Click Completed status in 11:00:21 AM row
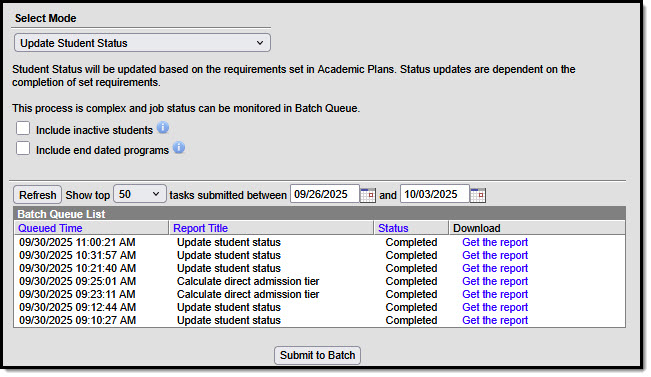This screenshot has height=377, width=651. [411, 242]
